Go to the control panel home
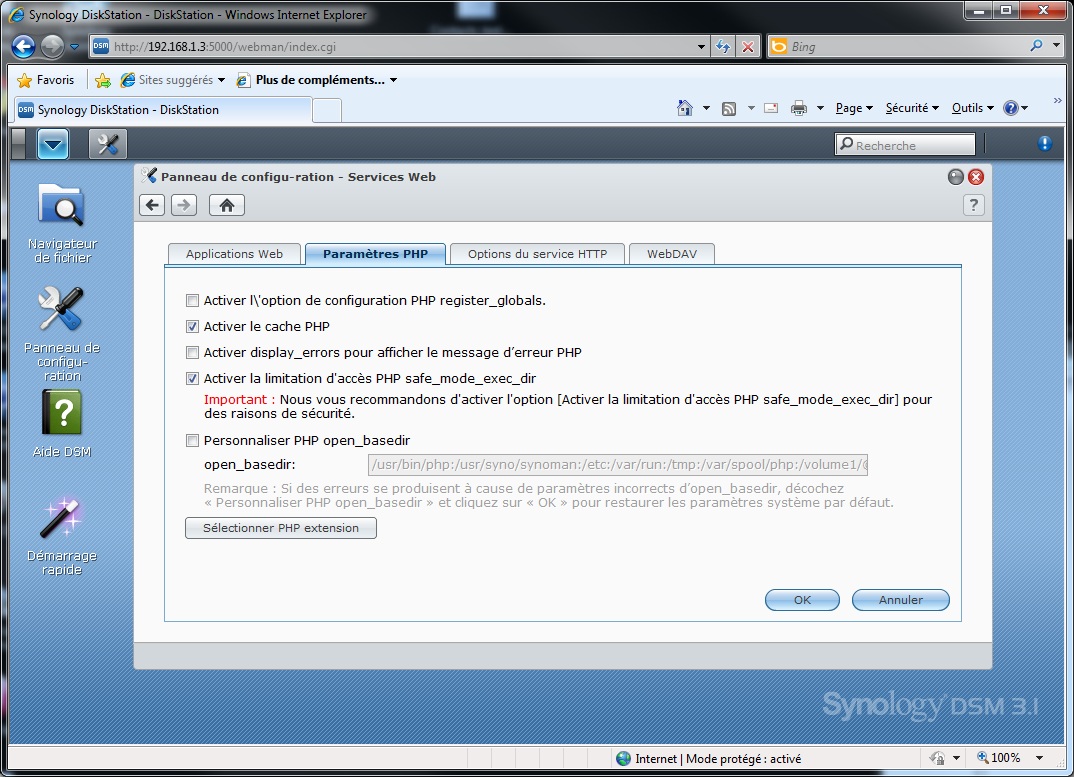Screen dimensions: 1074x777 (227, 205)
